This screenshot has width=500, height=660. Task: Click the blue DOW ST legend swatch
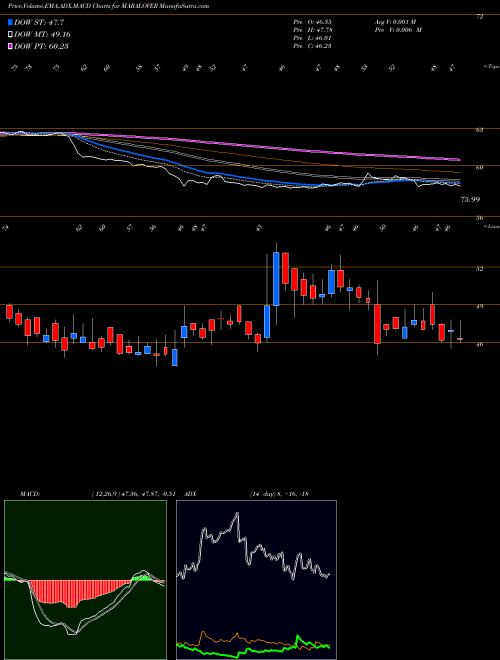pyautogui.click(x=10, y=22)
